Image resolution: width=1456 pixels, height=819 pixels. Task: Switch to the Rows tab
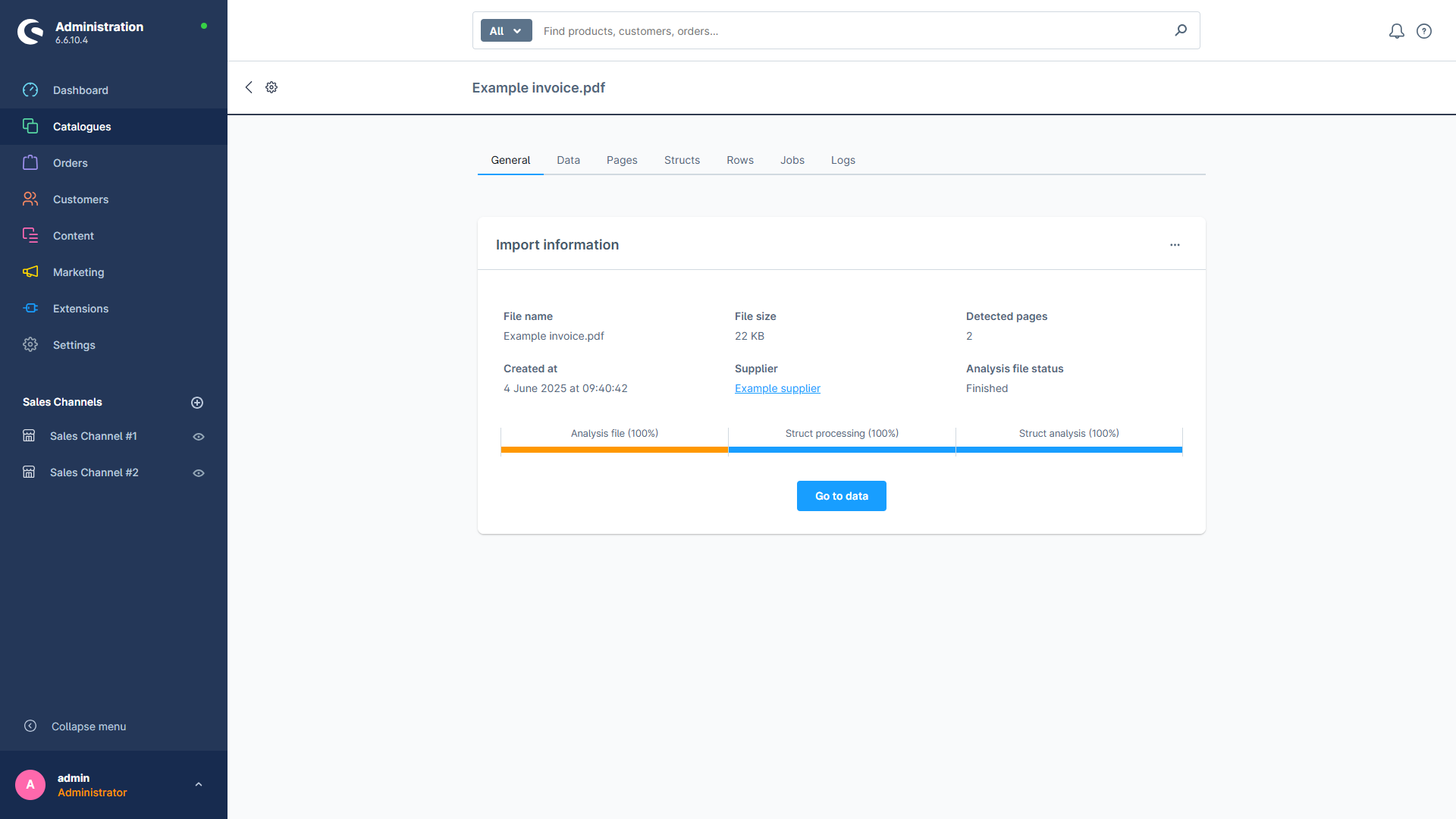tap(740, 160)
